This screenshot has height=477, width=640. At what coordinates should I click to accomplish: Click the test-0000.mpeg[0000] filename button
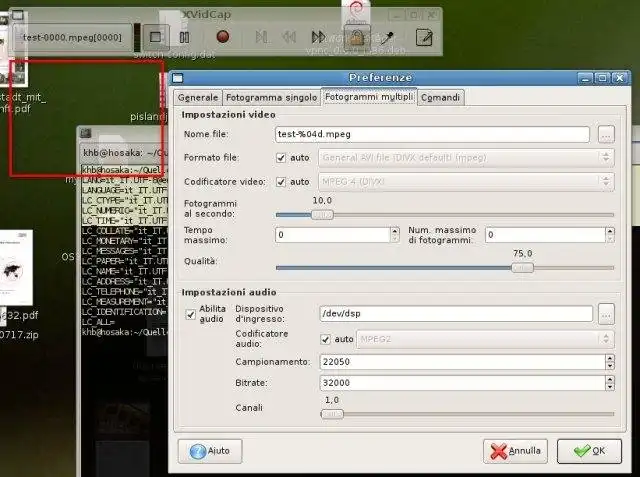point(72,38)
